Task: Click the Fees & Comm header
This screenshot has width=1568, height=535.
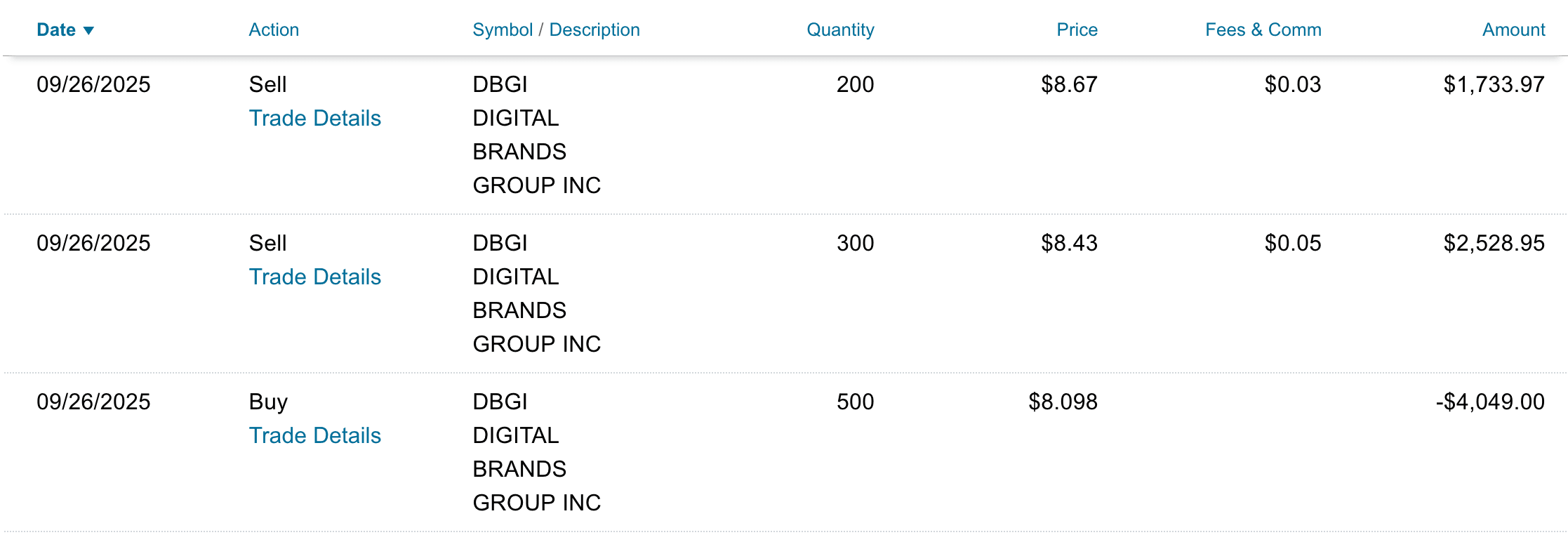Action: [1263, 30]
